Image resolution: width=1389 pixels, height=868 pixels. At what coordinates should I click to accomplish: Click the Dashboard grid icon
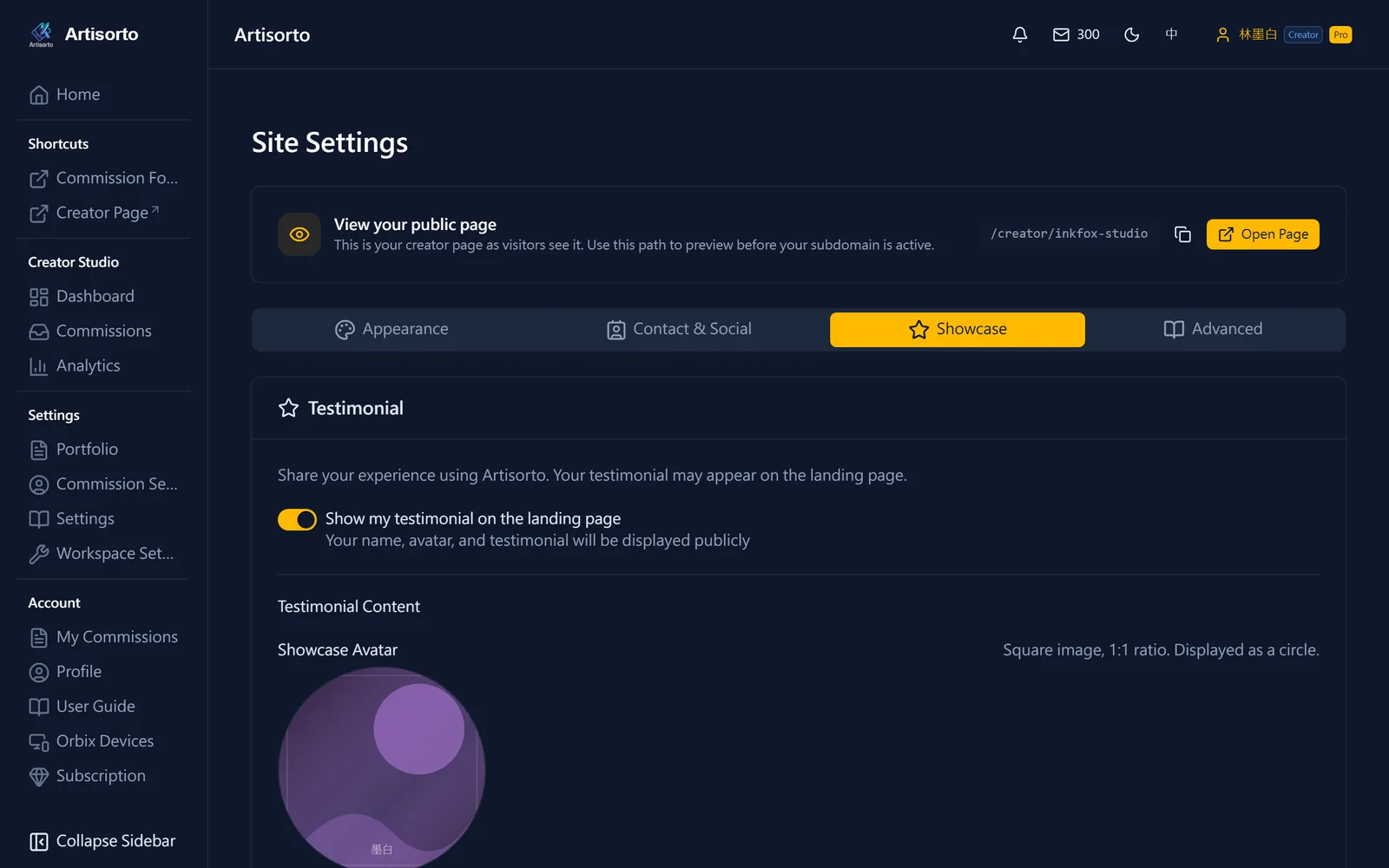pyautogui.click(x=39, y=298)
